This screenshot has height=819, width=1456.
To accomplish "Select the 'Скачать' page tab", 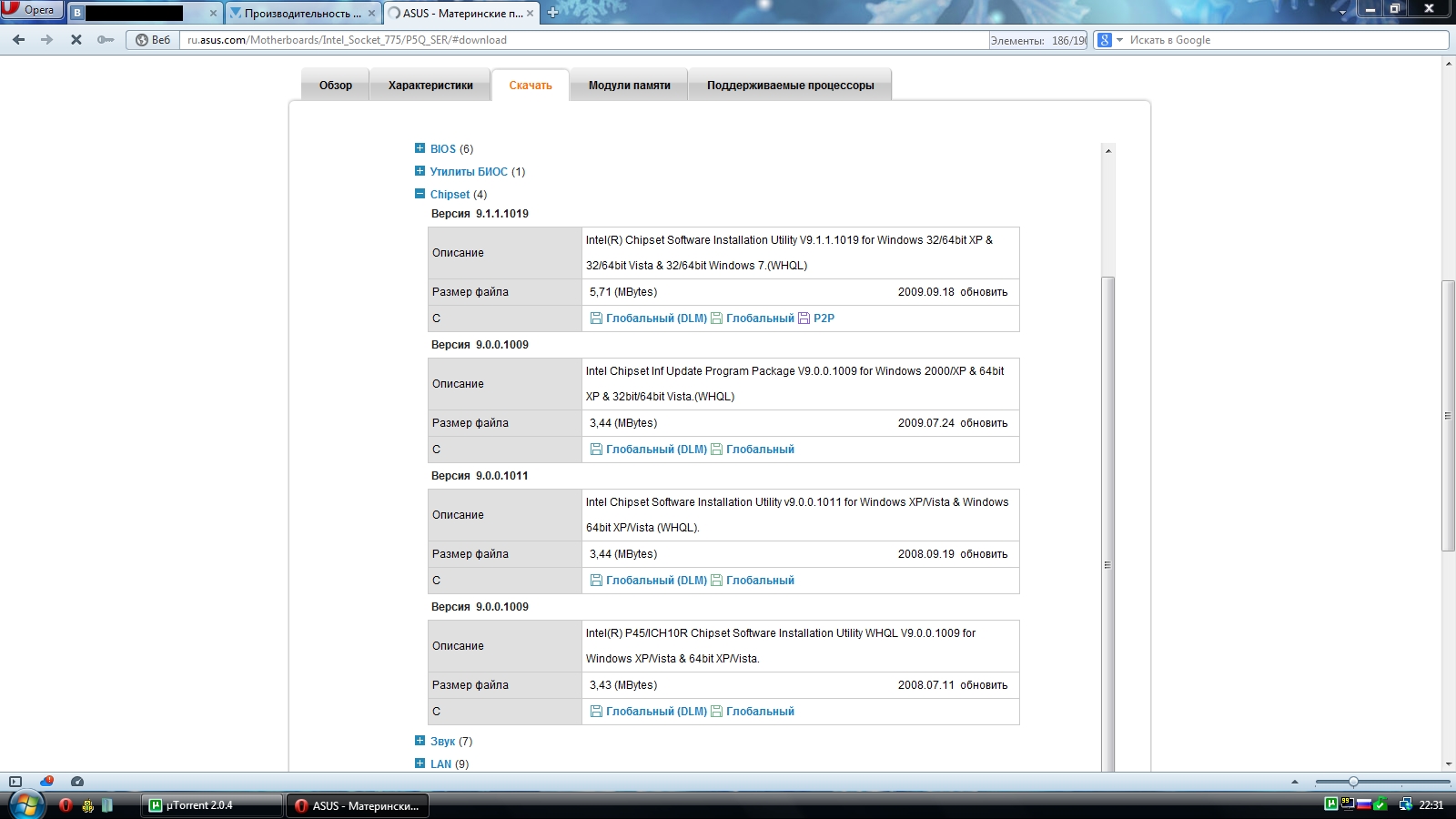I will click(531, 86).
